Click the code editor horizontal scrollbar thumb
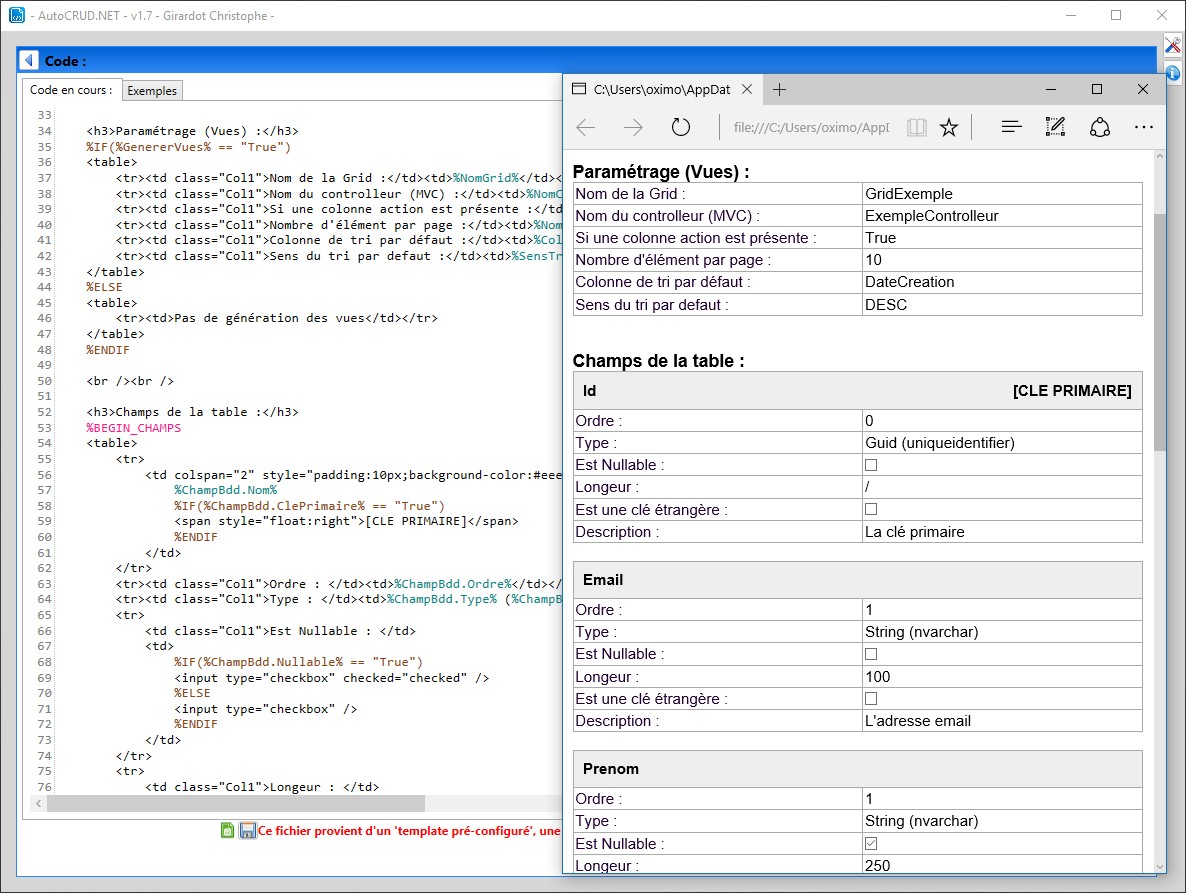The image size is (1186, 893). [x=236, y=803]
